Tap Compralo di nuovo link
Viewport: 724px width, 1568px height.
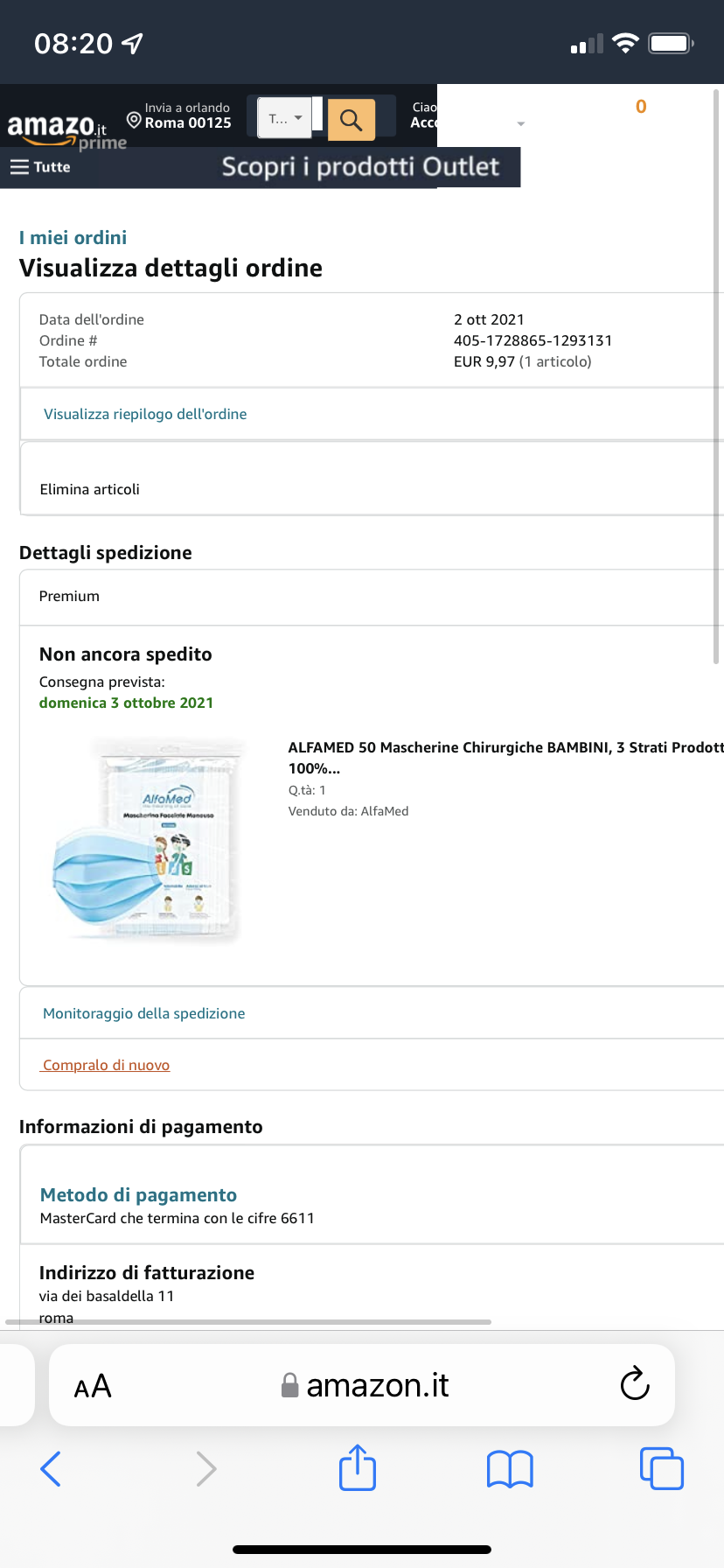106,1065
